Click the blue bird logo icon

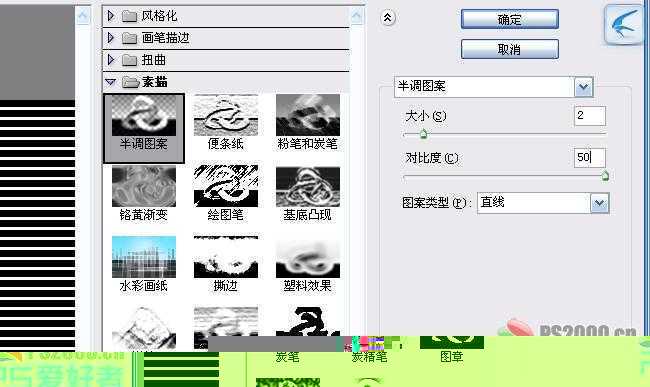[x=625, y=24]
